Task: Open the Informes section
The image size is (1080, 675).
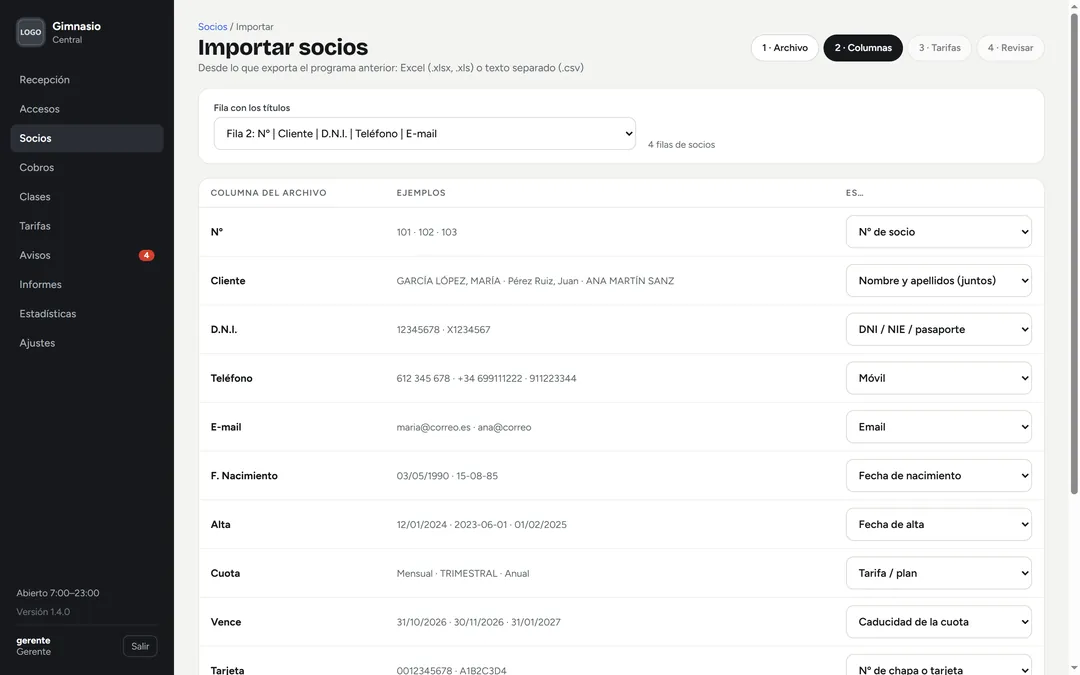Action: (87, 284)
